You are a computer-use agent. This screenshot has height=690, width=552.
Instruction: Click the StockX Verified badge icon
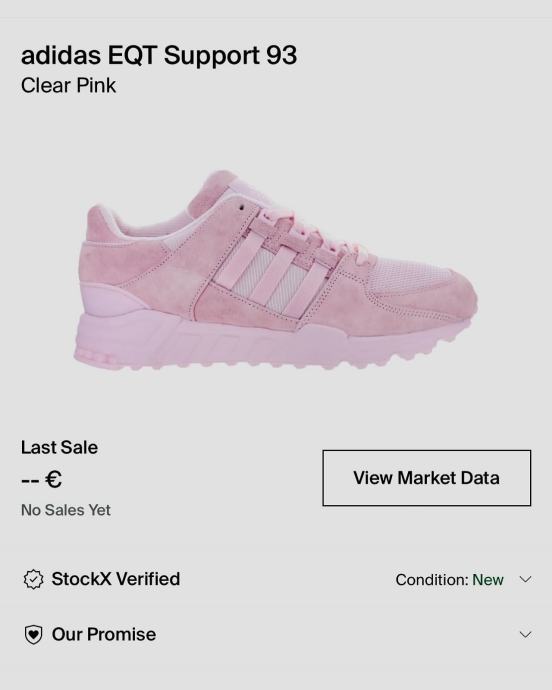coord(33,579)
